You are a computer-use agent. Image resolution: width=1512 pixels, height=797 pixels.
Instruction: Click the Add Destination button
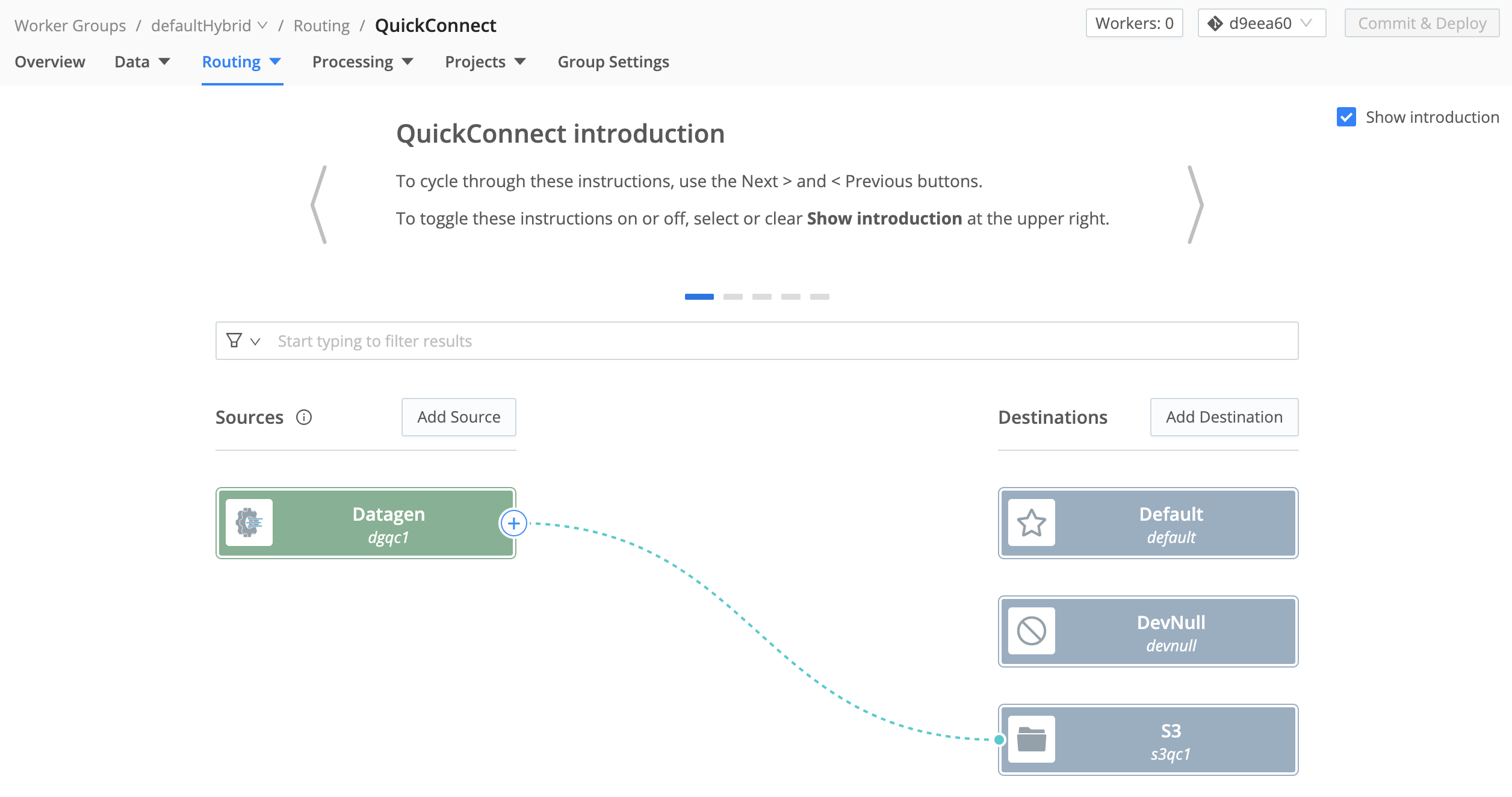1224,417
